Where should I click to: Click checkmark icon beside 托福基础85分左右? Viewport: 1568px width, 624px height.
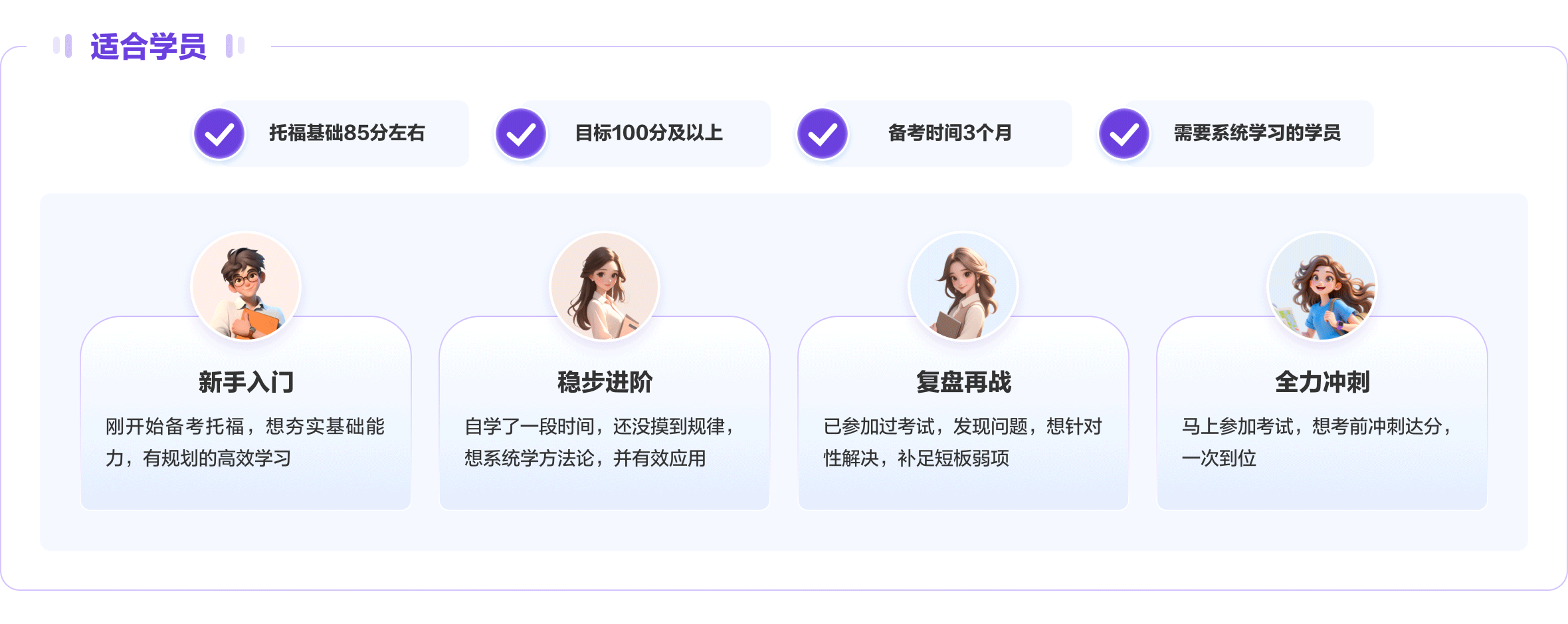219,134
